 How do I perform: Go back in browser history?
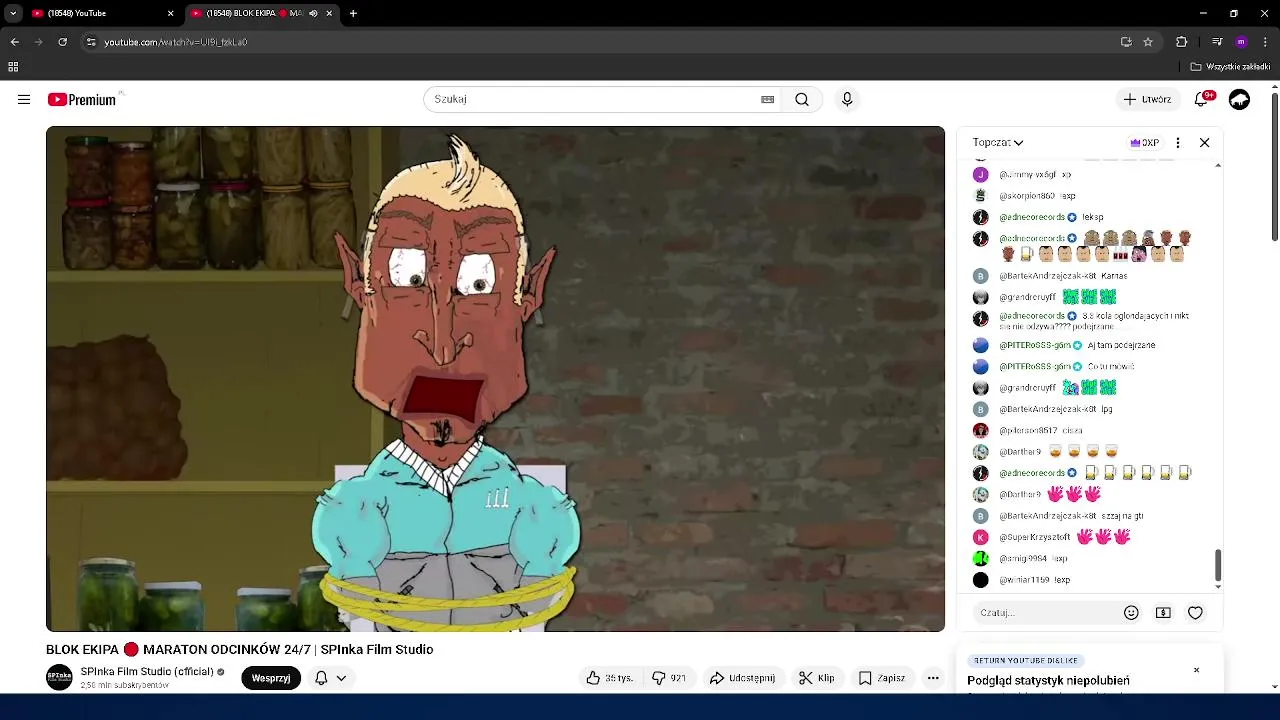(x=14, y=42)
